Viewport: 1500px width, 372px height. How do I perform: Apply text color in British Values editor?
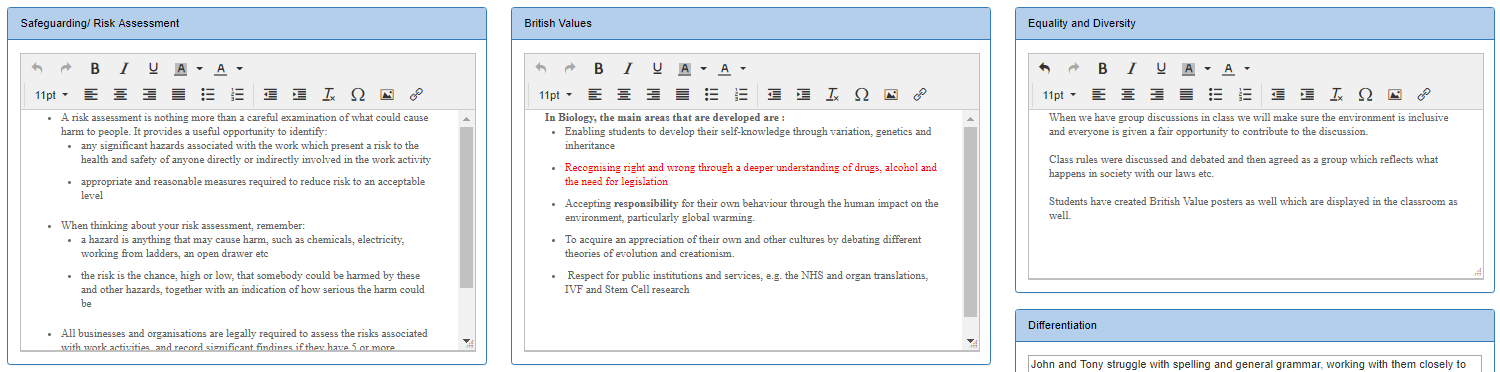tap(725, 69)
